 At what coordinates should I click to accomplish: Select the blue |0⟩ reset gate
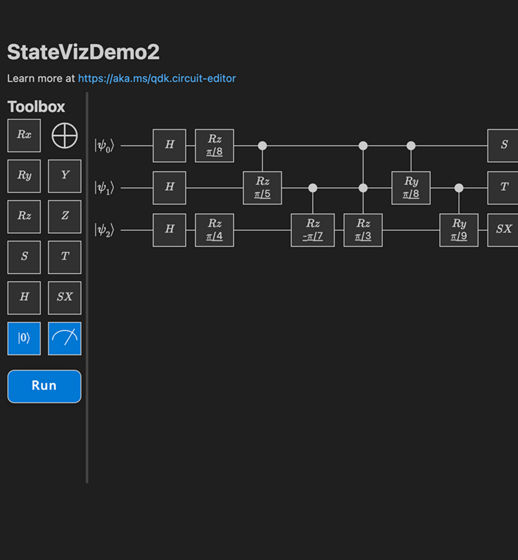click(24, 338)
